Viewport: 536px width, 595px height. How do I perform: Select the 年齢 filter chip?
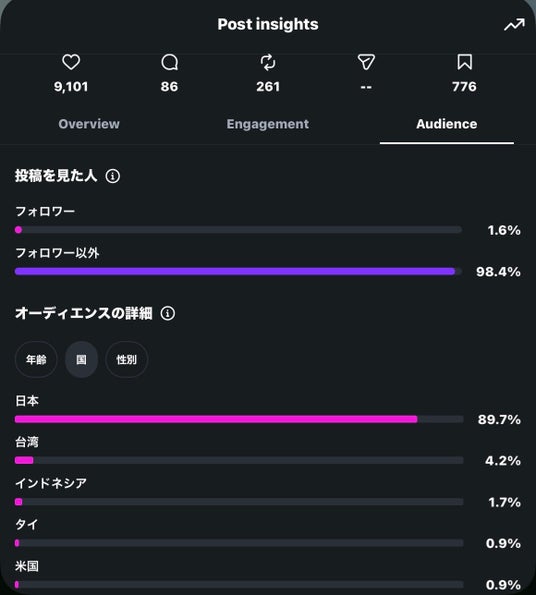[x=36, y=359]
